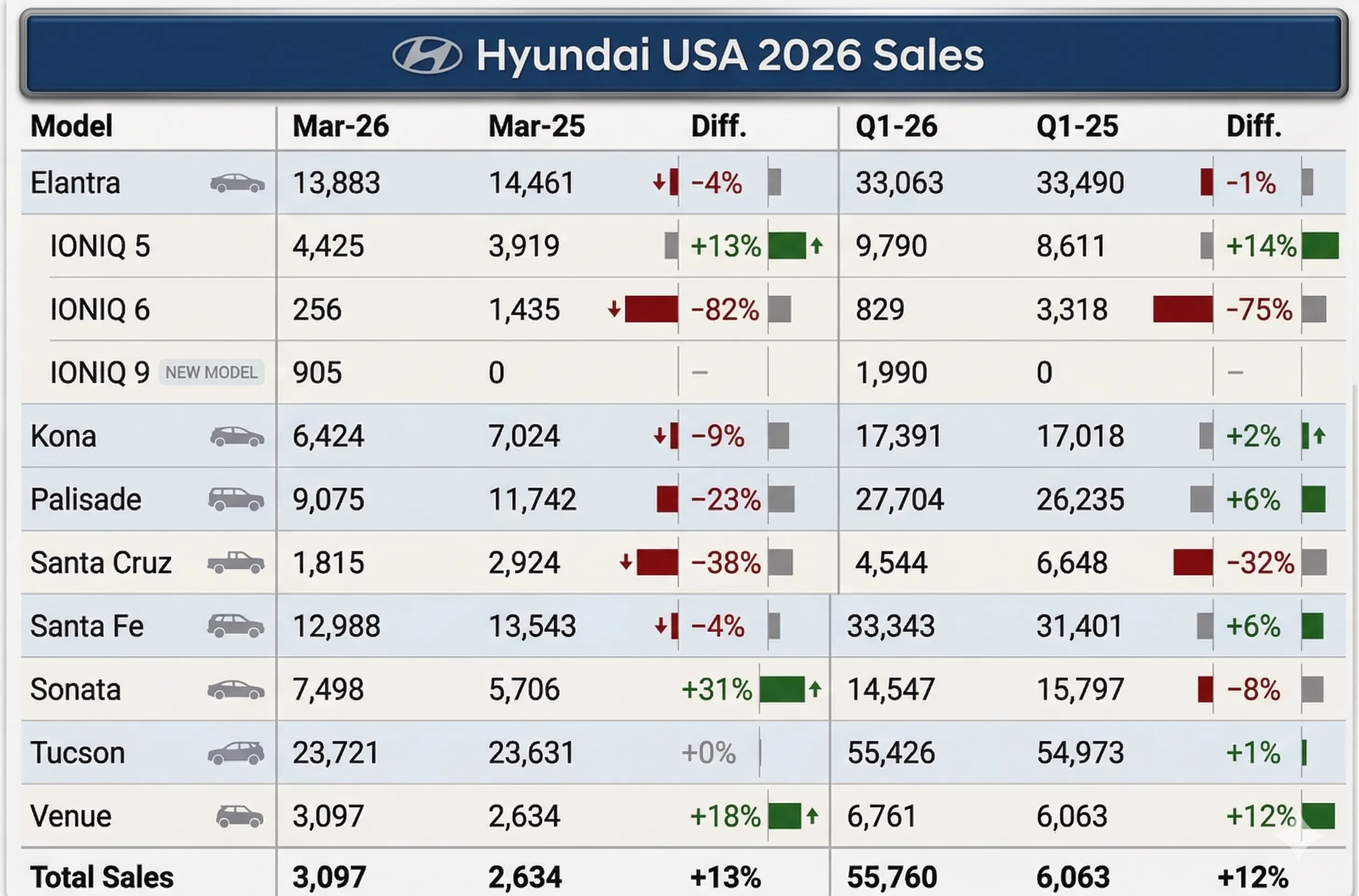
Task: Click the red down arrow beside IONIQ 6 -82%
Action: 614,310
